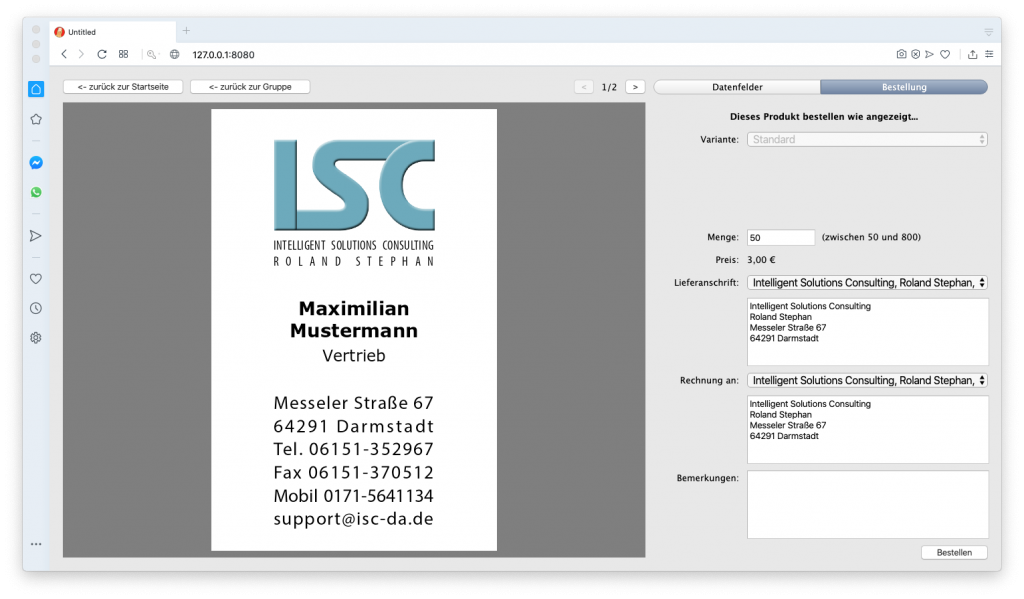1024x599 pixels.
Task: Open the bookmarks star in the sidebar
Action: click(x=36, y=119)
